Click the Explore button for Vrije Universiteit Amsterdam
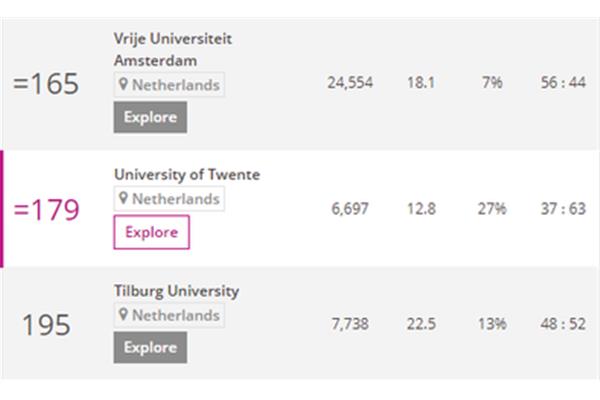The width and height of the screenshot is (600, 400). click(150, 117)
